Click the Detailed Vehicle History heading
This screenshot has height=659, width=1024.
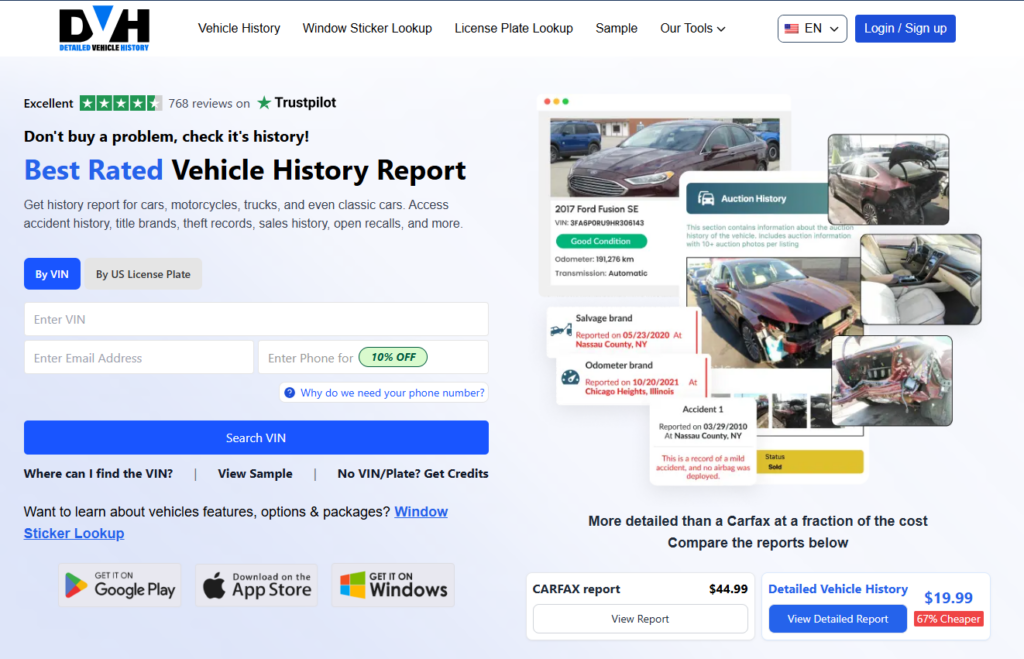tap(838, 589)
